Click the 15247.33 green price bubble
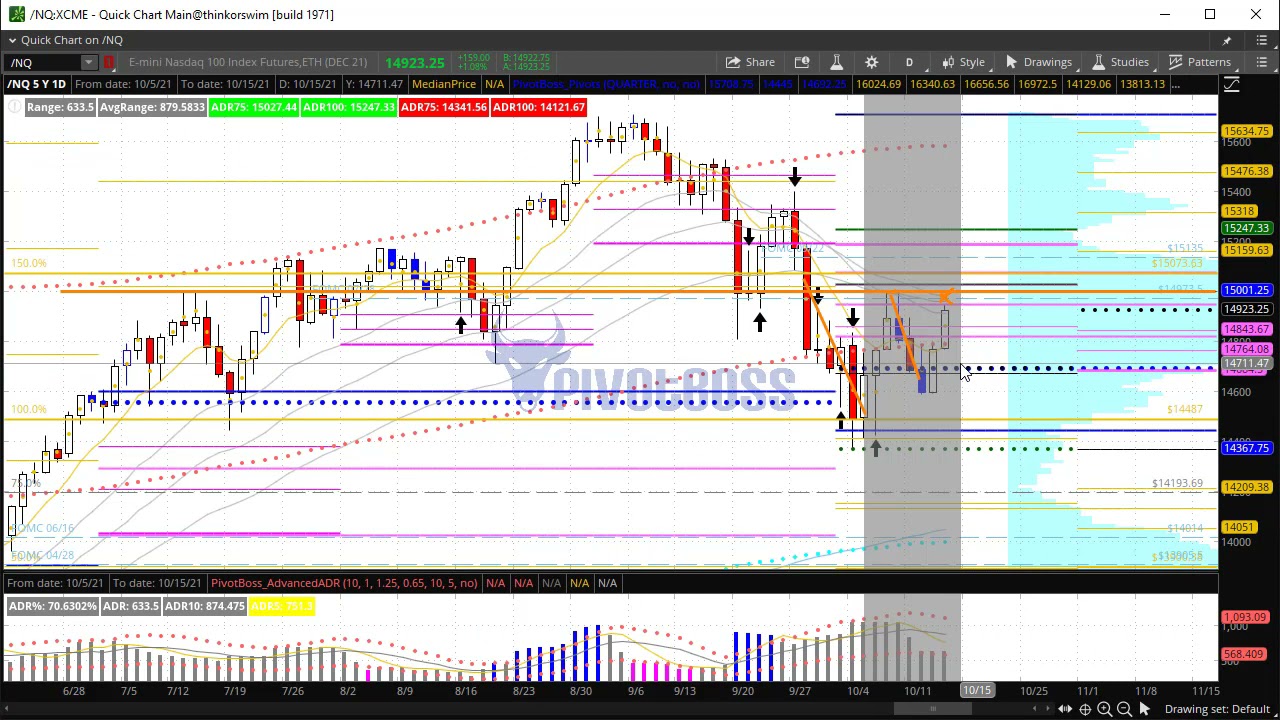The width and height of the screenshot is (1280, 720). click(x=1245, y=229)
